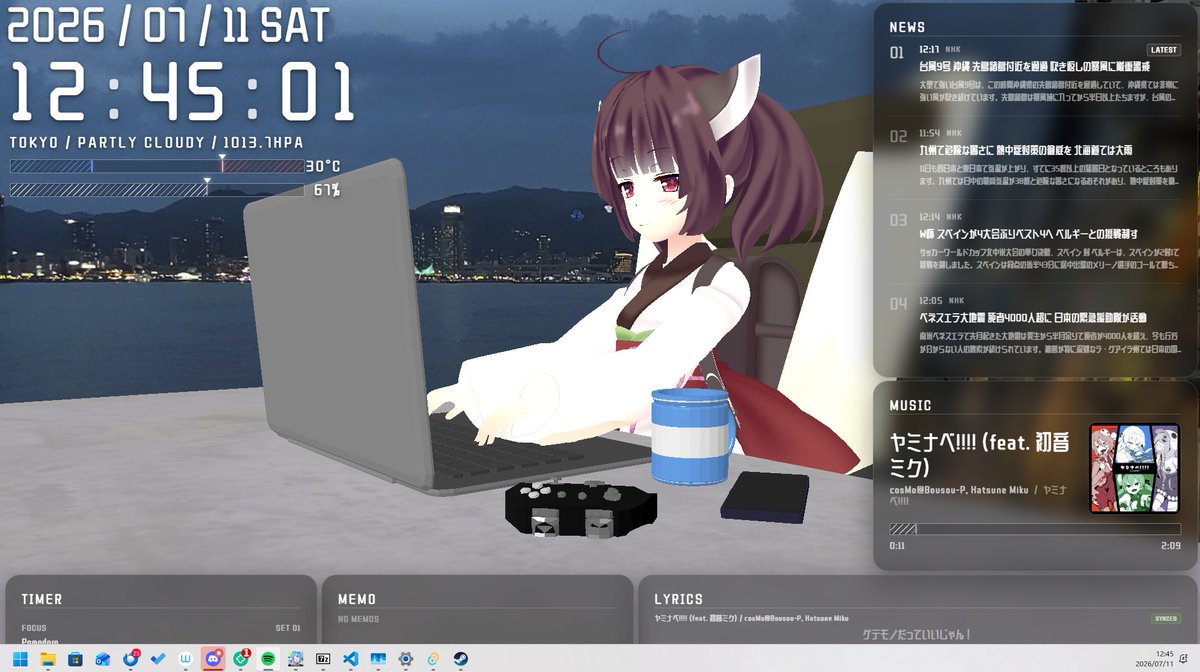The height and width of the screenshot is (672, 1200).
Task: Click the lyrics song title line under LYRICS
Action: click(x=751, y=619)
